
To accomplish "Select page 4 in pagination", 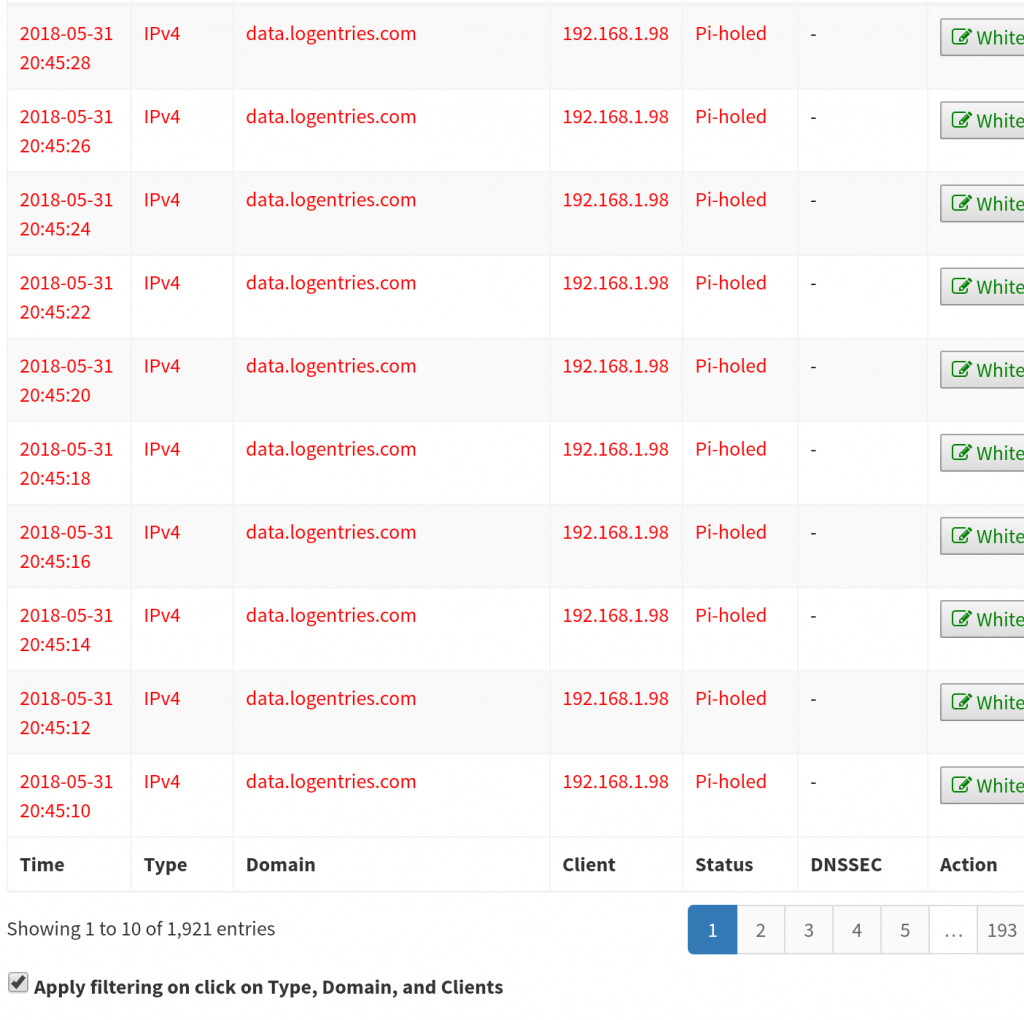I will click(856, 930).
